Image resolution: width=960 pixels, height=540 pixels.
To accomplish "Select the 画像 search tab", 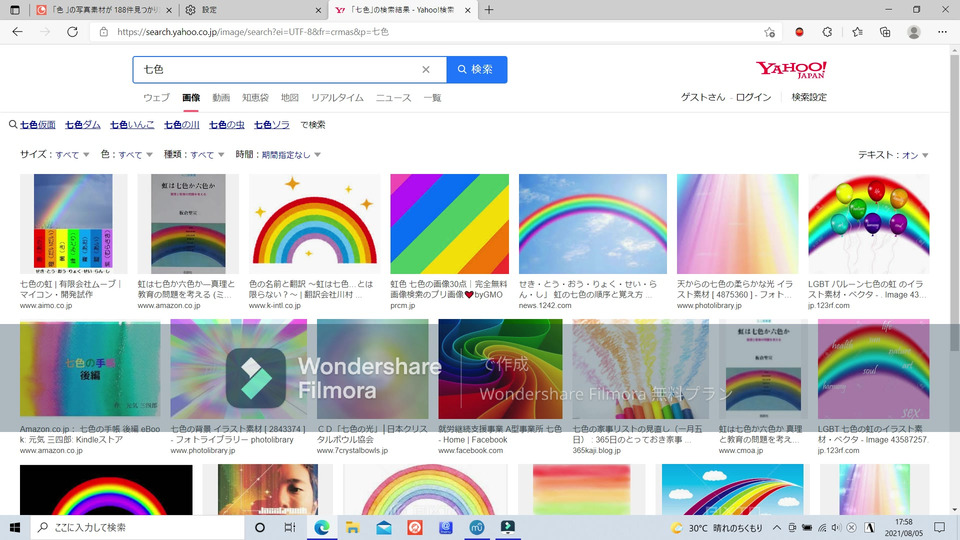I will coord(191,97).
